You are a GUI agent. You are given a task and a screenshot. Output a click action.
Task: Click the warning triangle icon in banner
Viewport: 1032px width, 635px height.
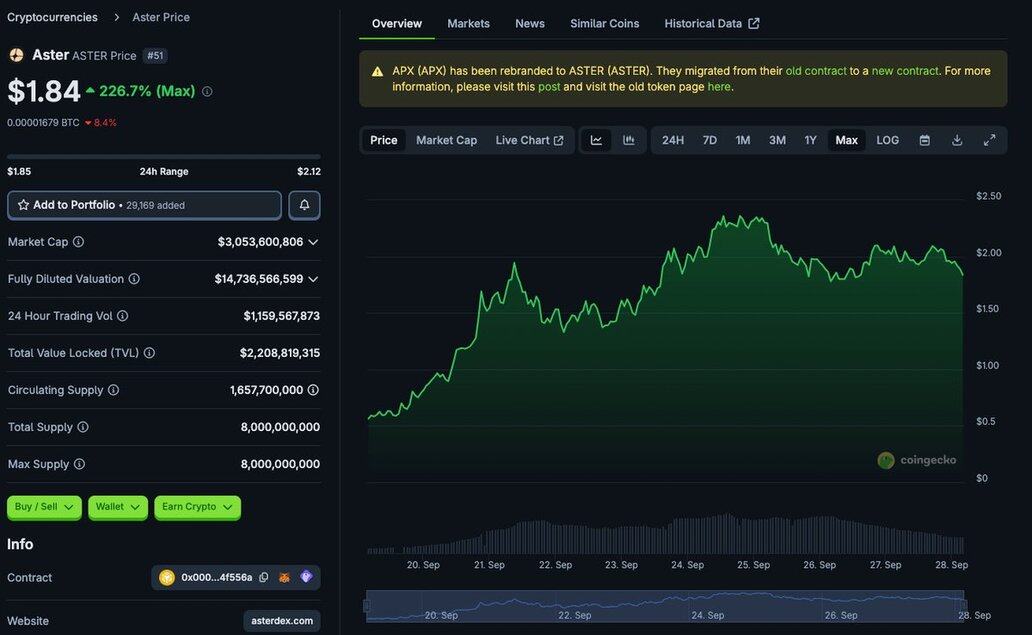(377, 71)
